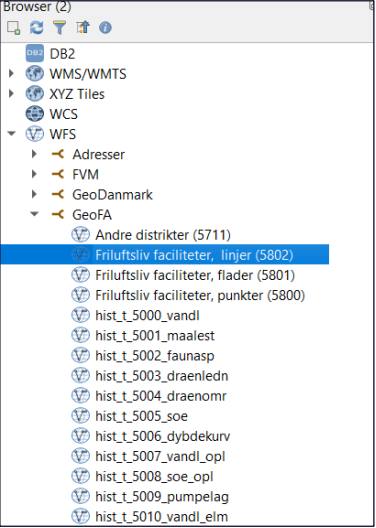Select Andre distrikter (5711) layer
This screenshot has width=376, height=528.
pyautogui.click(x=163, y=235)
